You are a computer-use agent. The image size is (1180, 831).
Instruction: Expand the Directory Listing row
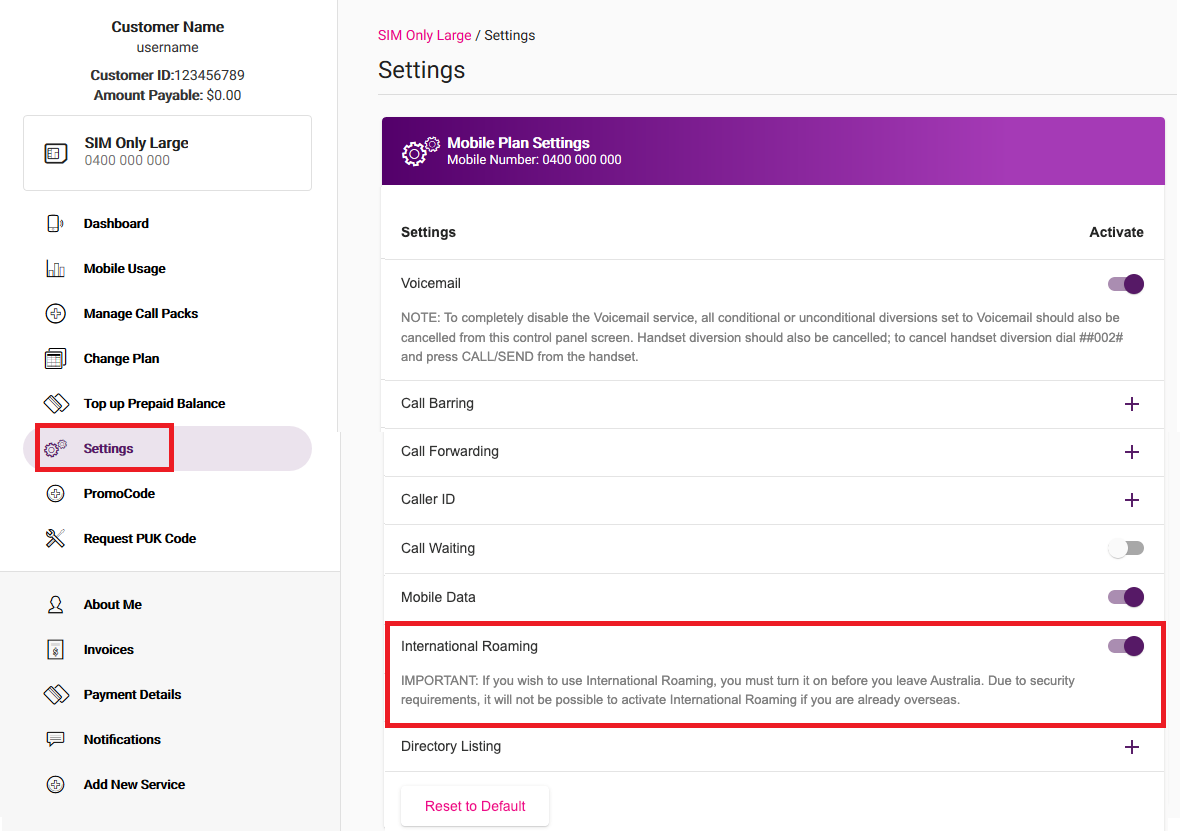click(x=1132, y=747)
